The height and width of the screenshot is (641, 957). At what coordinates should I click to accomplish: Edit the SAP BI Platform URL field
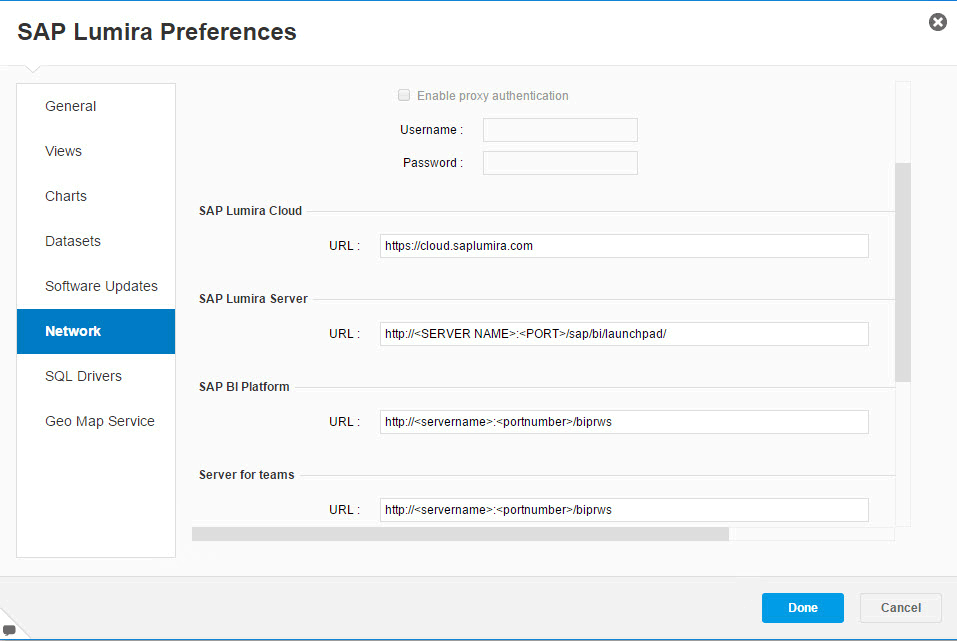point(624,422)
